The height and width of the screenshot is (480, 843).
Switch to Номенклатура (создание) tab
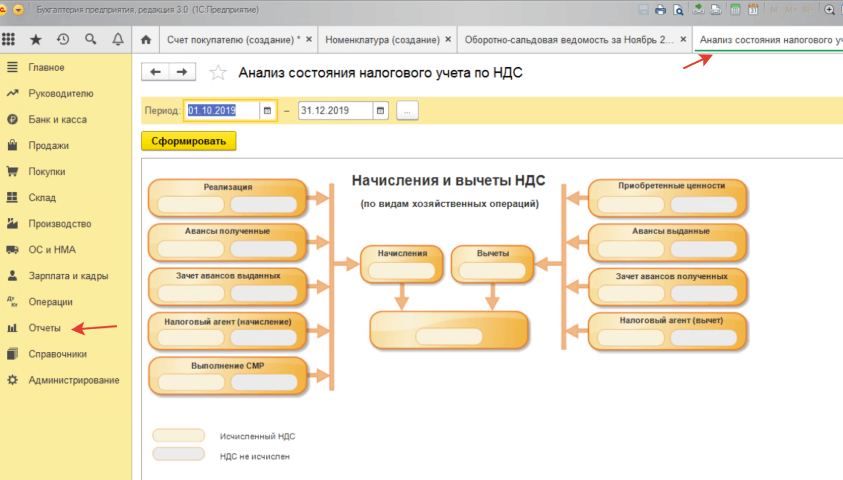(x=382, y=40)
